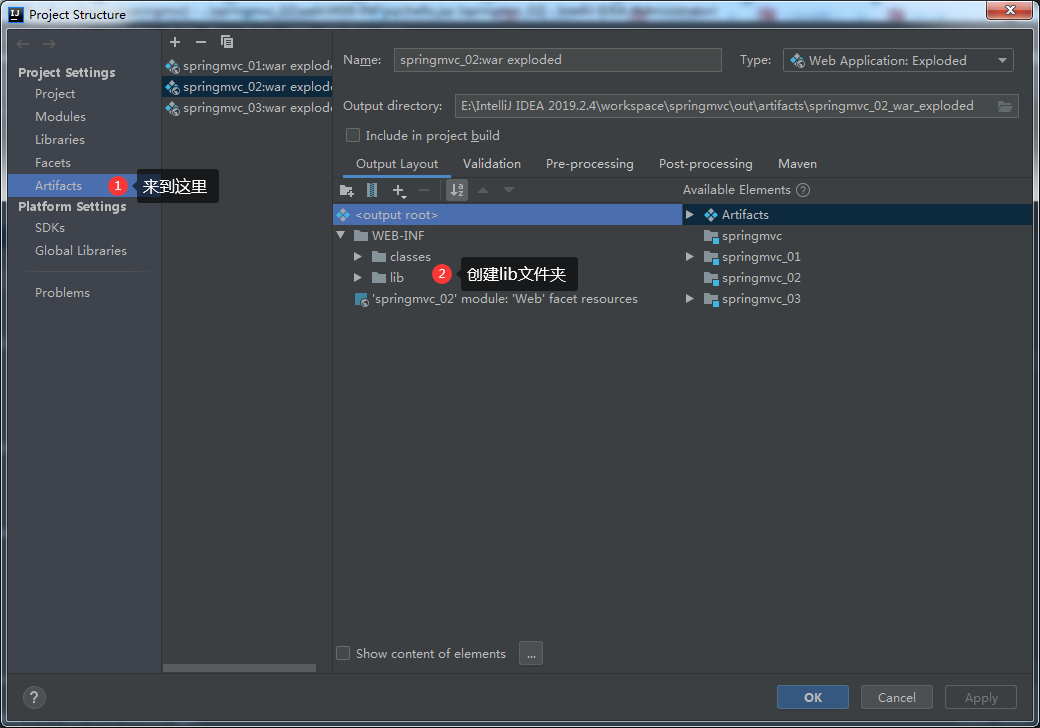
Task: Switch to the Validation tab
Action: [491, 164]
